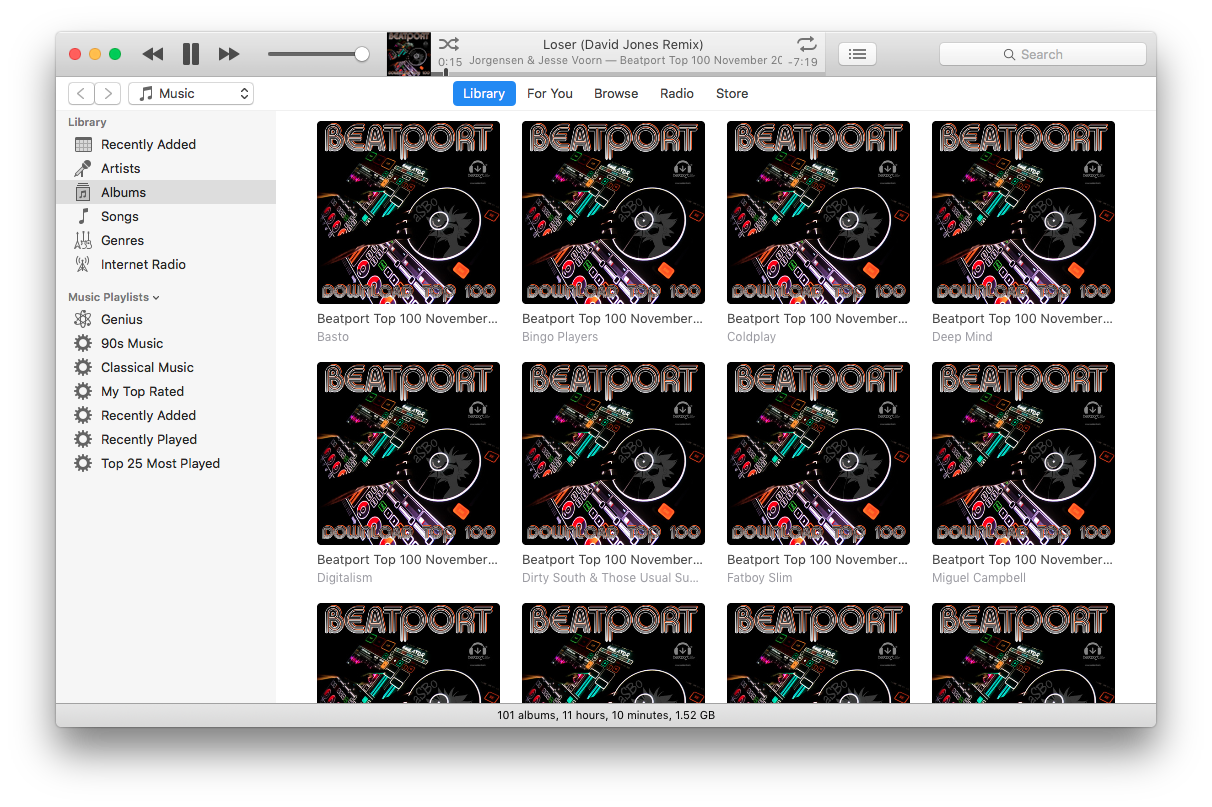Open the Deep Mind album cover
The width and height of the screenshot is (1212, 807).
coord(1023,212)
